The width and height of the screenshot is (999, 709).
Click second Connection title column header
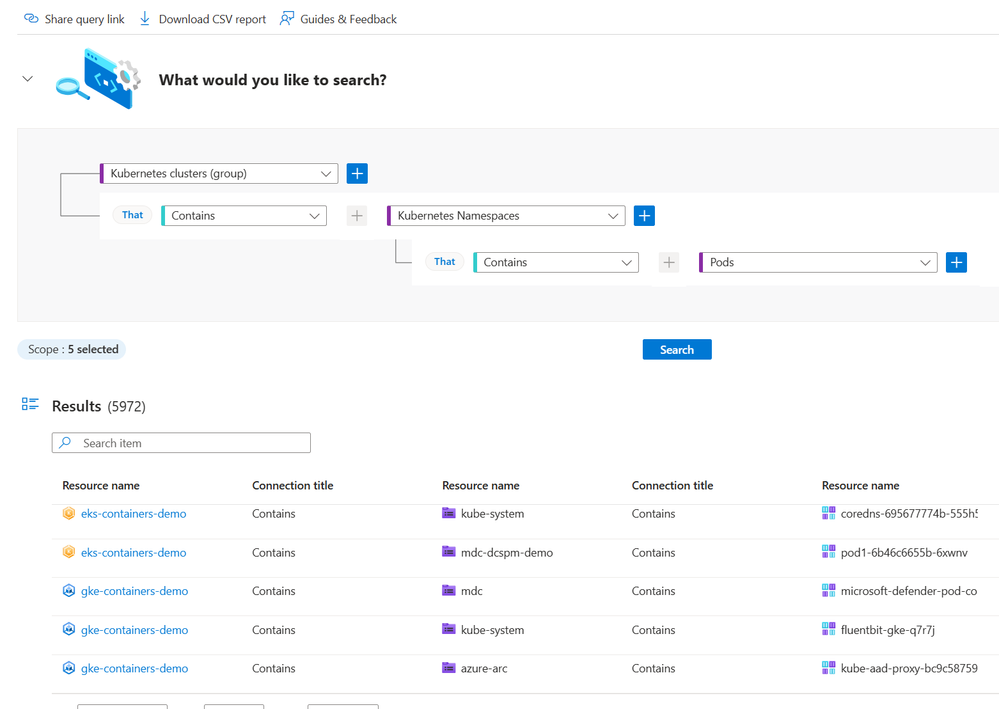point(672,485)
